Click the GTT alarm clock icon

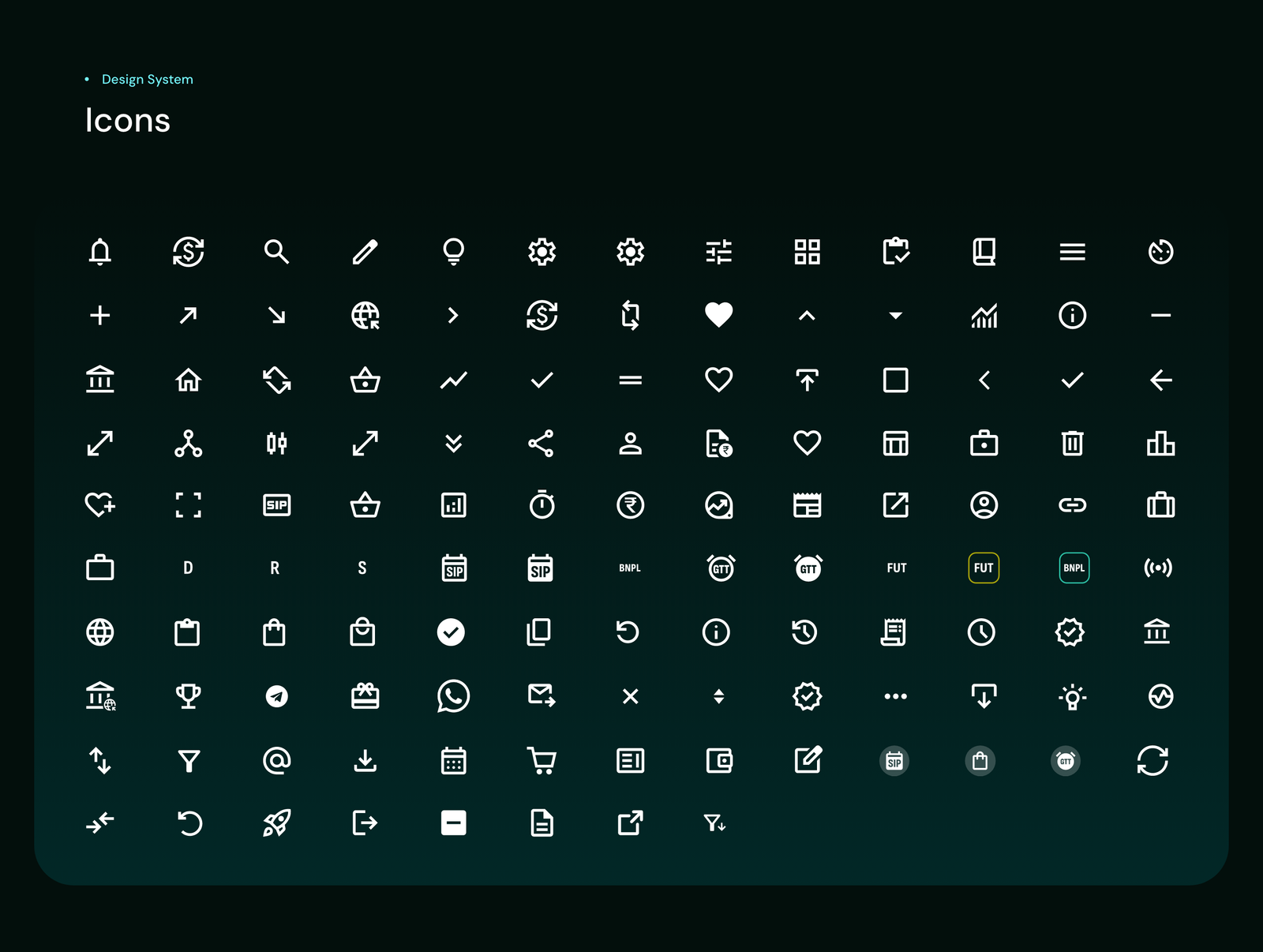click(720, 568)
